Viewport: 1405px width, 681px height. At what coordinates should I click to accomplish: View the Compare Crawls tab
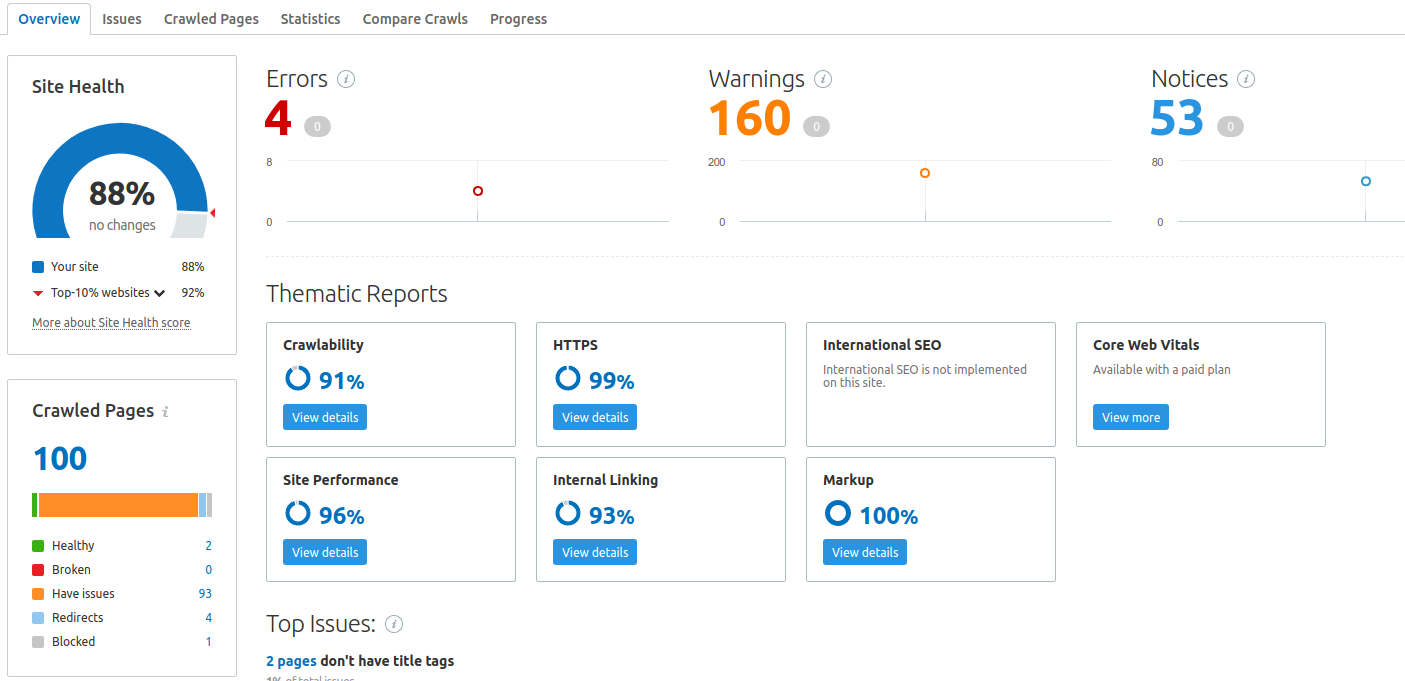(414, 18)
